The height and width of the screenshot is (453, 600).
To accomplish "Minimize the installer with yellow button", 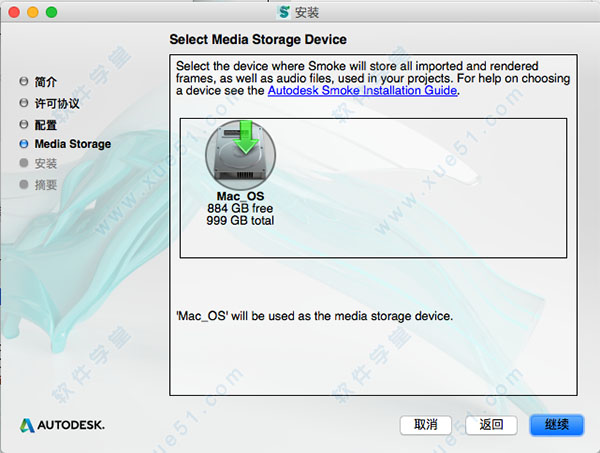I will (33, 12).
